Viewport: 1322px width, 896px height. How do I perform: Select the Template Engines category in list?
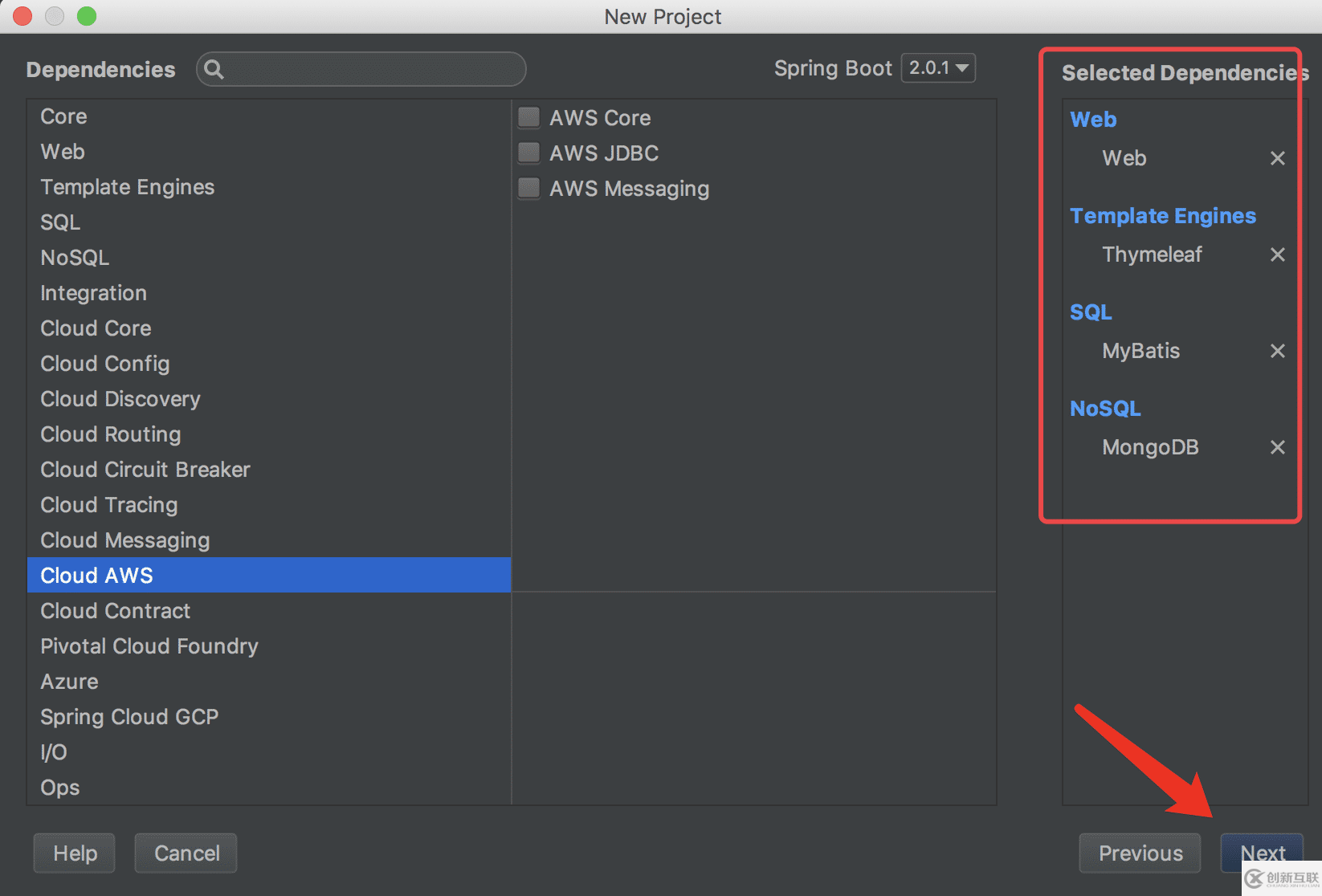point(269,187)
